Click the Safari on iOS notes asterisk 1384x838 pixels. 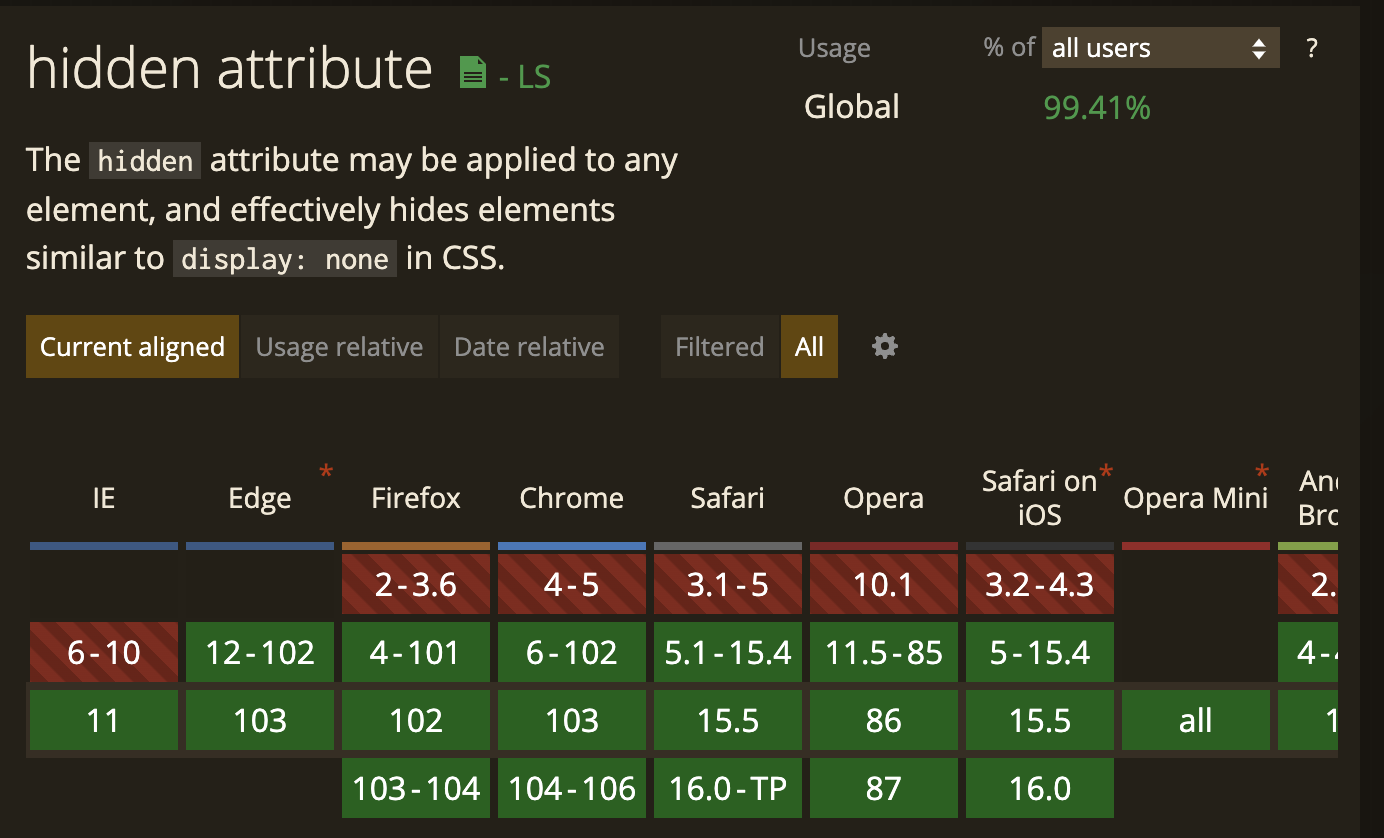[x=1106, y=471]
